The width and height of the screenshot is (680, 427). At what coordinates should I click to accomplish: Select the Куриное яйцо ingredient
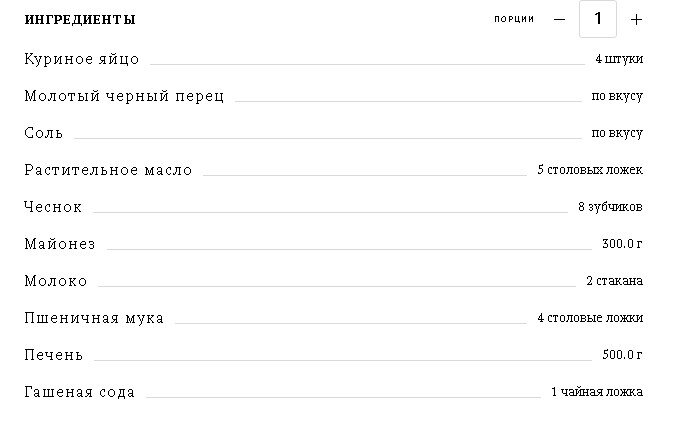pyautogui.click(x=82, y=59)
